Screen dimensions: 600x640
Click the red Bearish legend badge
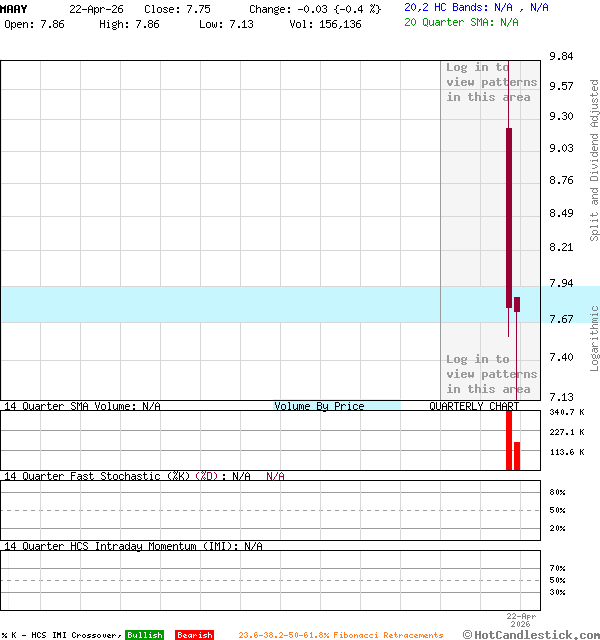click(194, 635)
